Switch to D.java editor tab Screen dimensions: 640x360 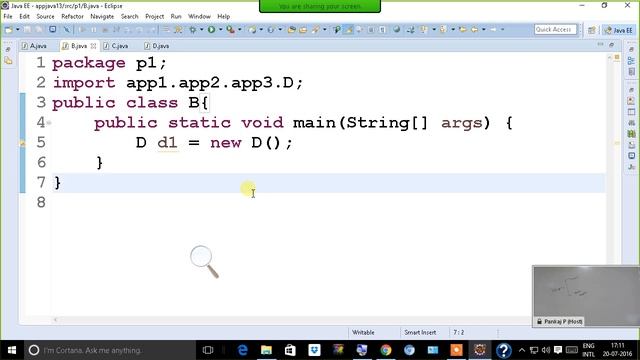[x=157, y=46]
